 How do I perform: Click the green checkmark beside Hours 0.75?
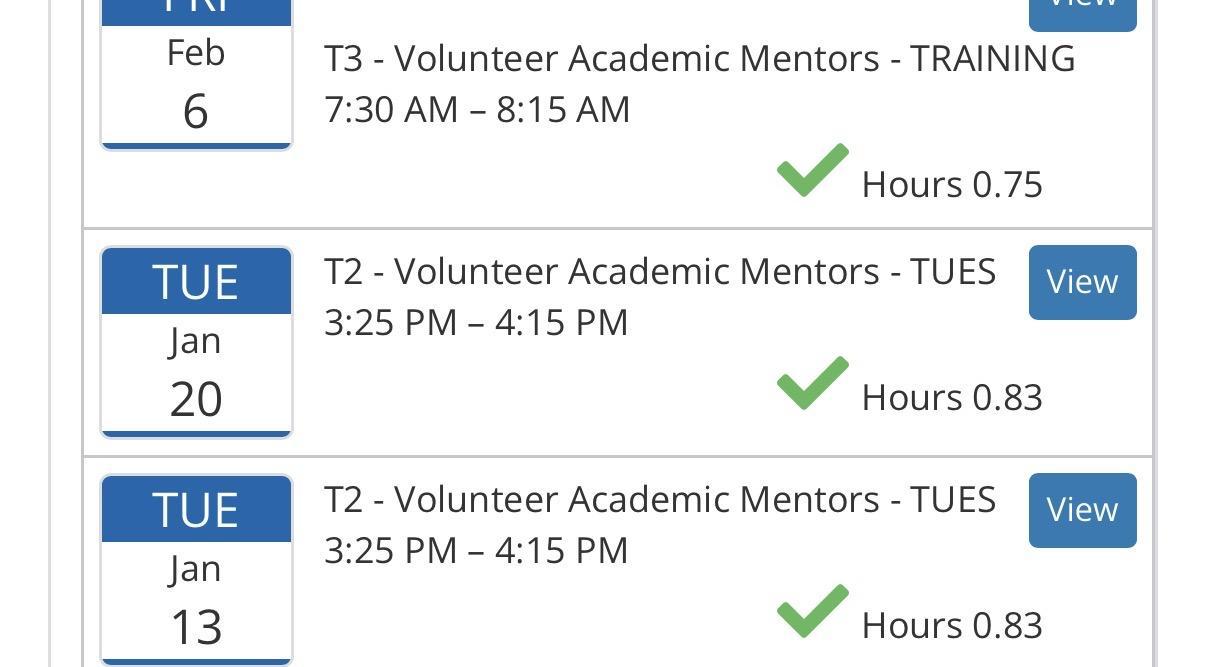(x=812, y=170)
